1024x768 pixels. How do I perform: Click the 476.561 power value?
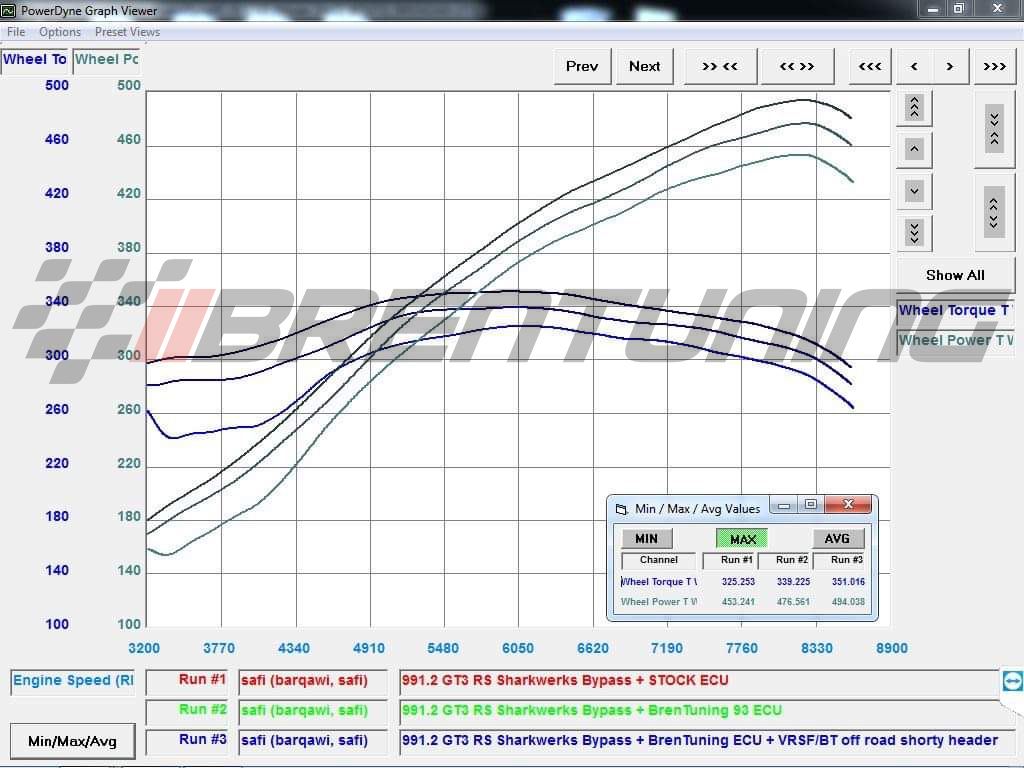[x=793, y=601]
